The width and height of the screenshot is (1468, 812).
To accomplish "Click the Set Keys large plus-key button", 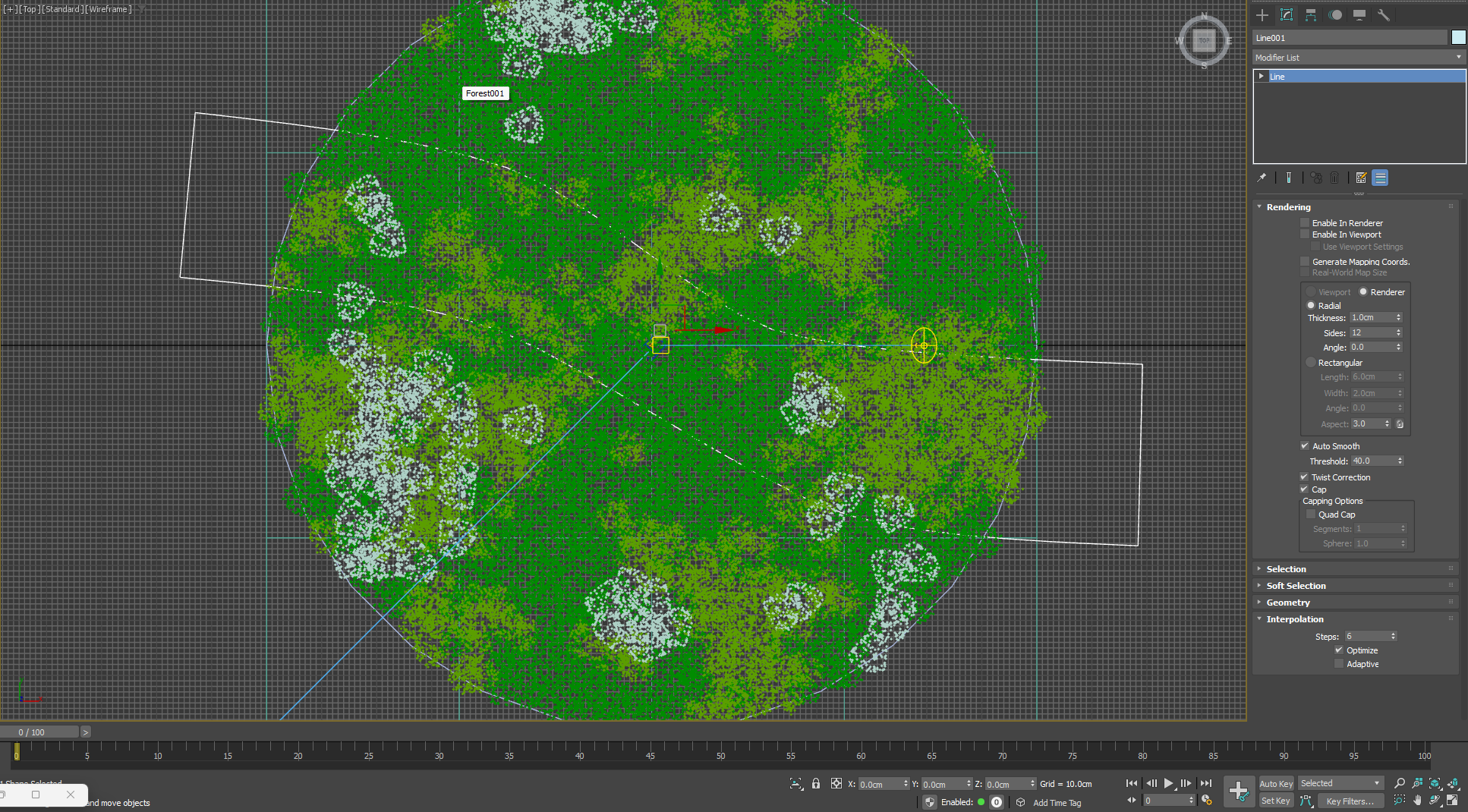I will pyautogui.click(x=1238, y=792).
